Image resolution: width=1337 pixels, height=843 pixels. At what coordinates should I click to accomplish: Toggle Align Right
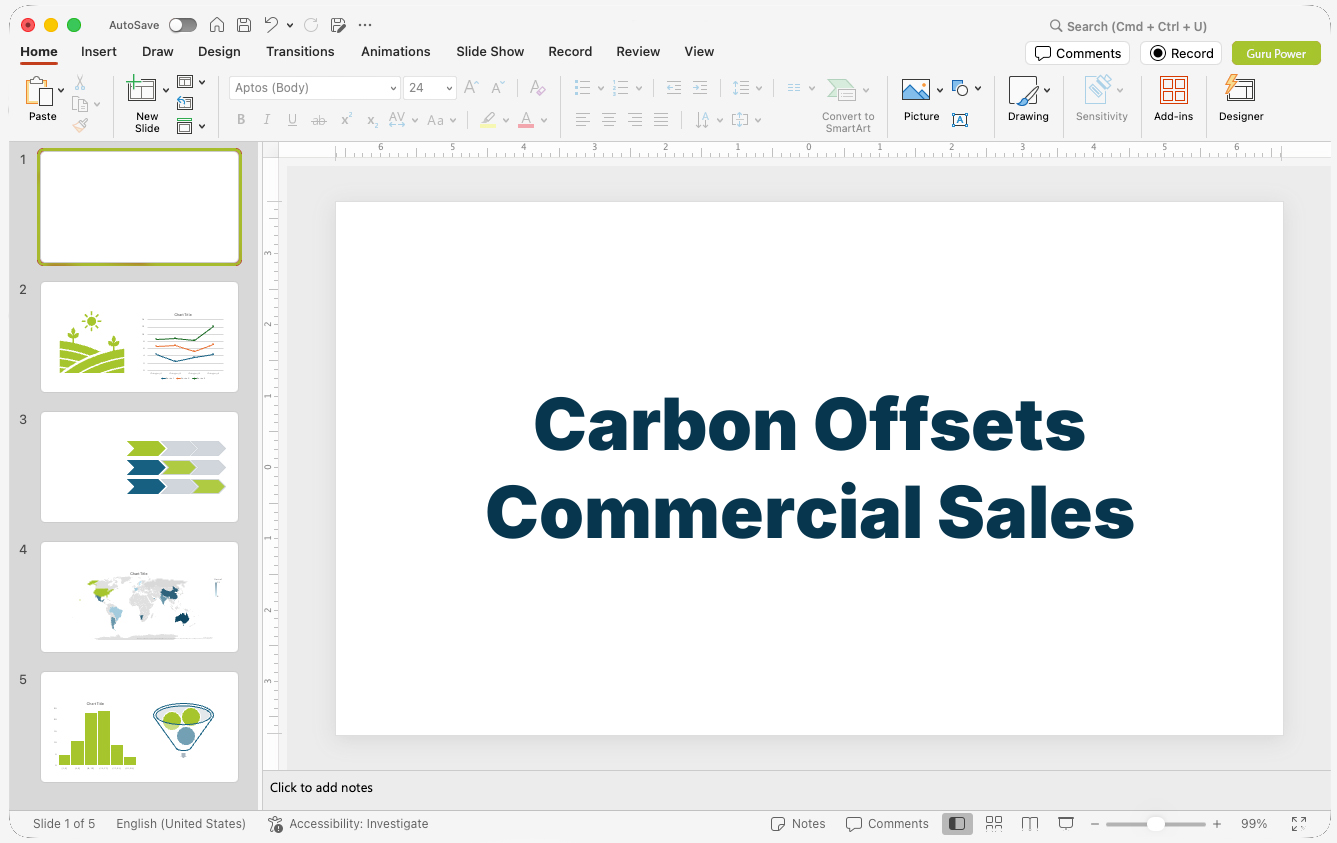coord(635,120)
